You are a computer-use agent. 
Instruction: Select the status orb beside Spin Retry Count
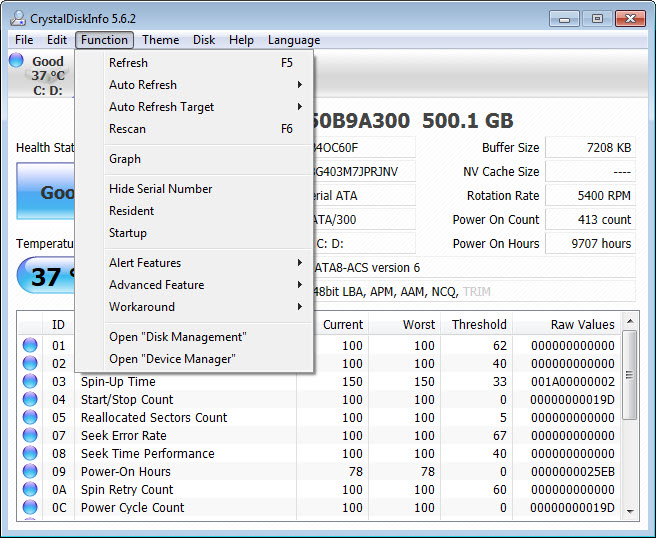coord(30,489)
